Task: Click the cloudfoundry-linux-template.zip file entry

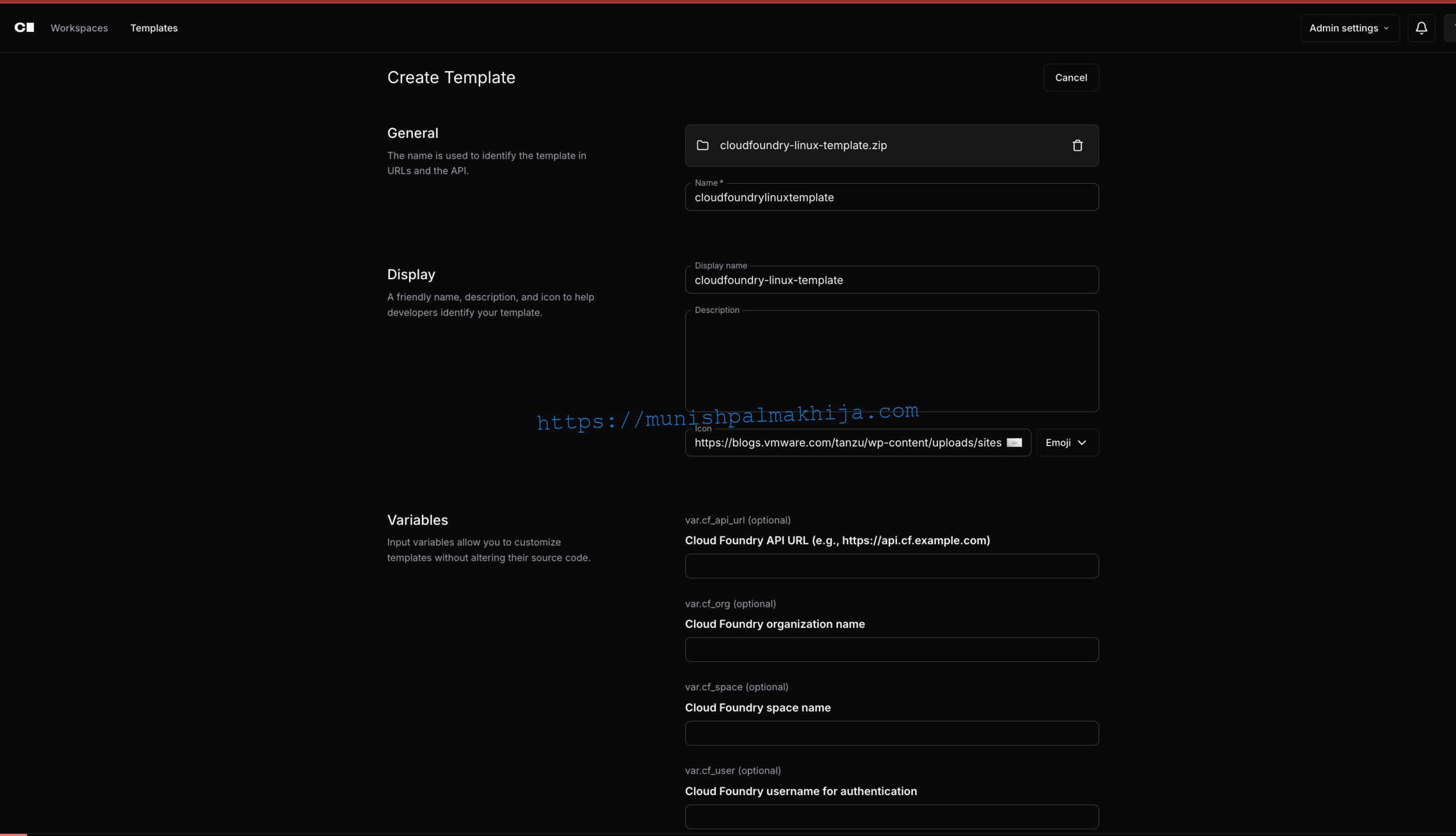Action: pyautogui.click(x=803, y=146)
